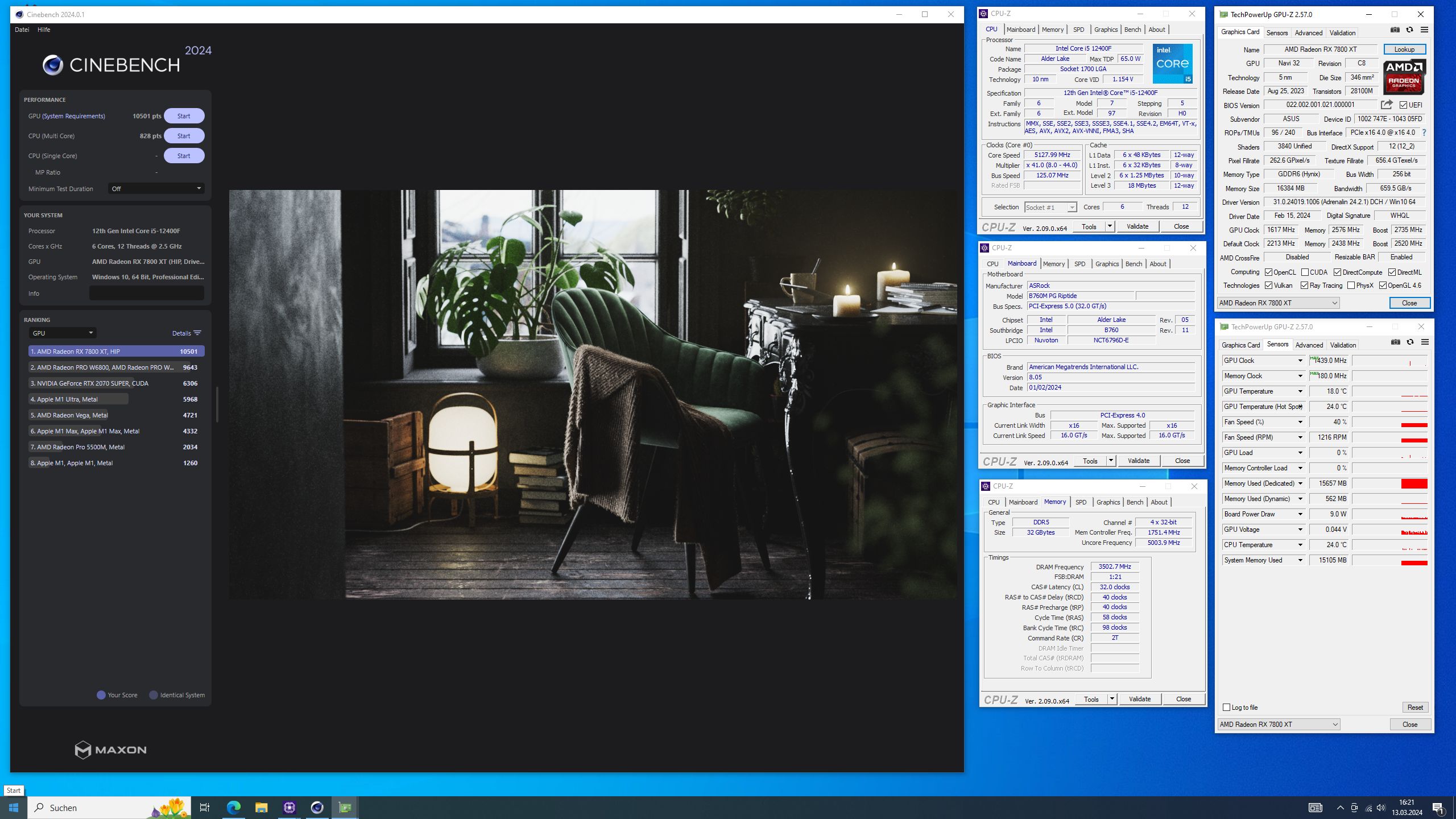
Task: Toggle the DirectML checkbox in GPU-Z
Action: click(1392, 272)
